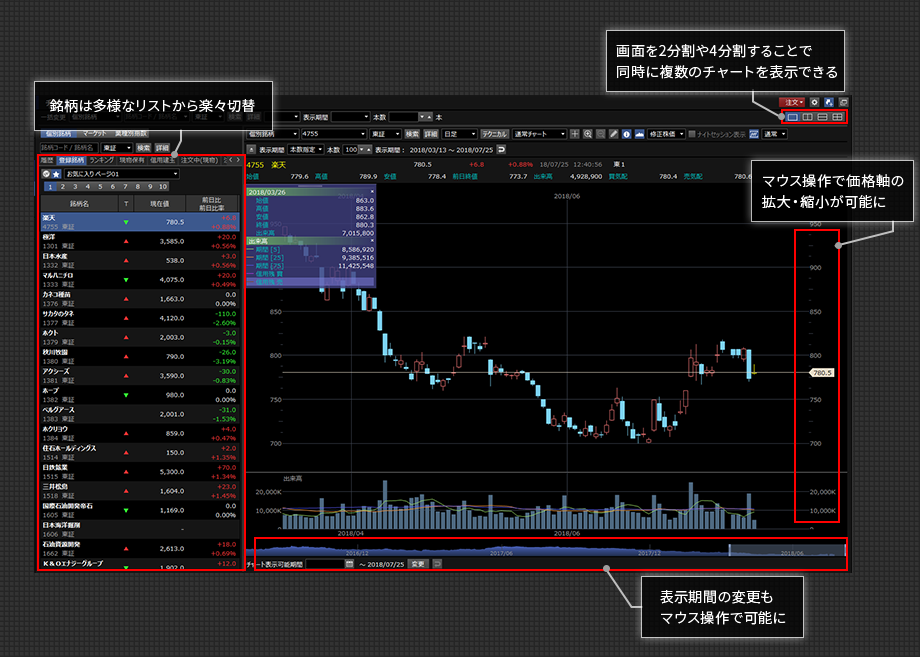Screen dimensions: 920x657
Task: Switch to the 注文中(現物) tab
Action: 199,160
